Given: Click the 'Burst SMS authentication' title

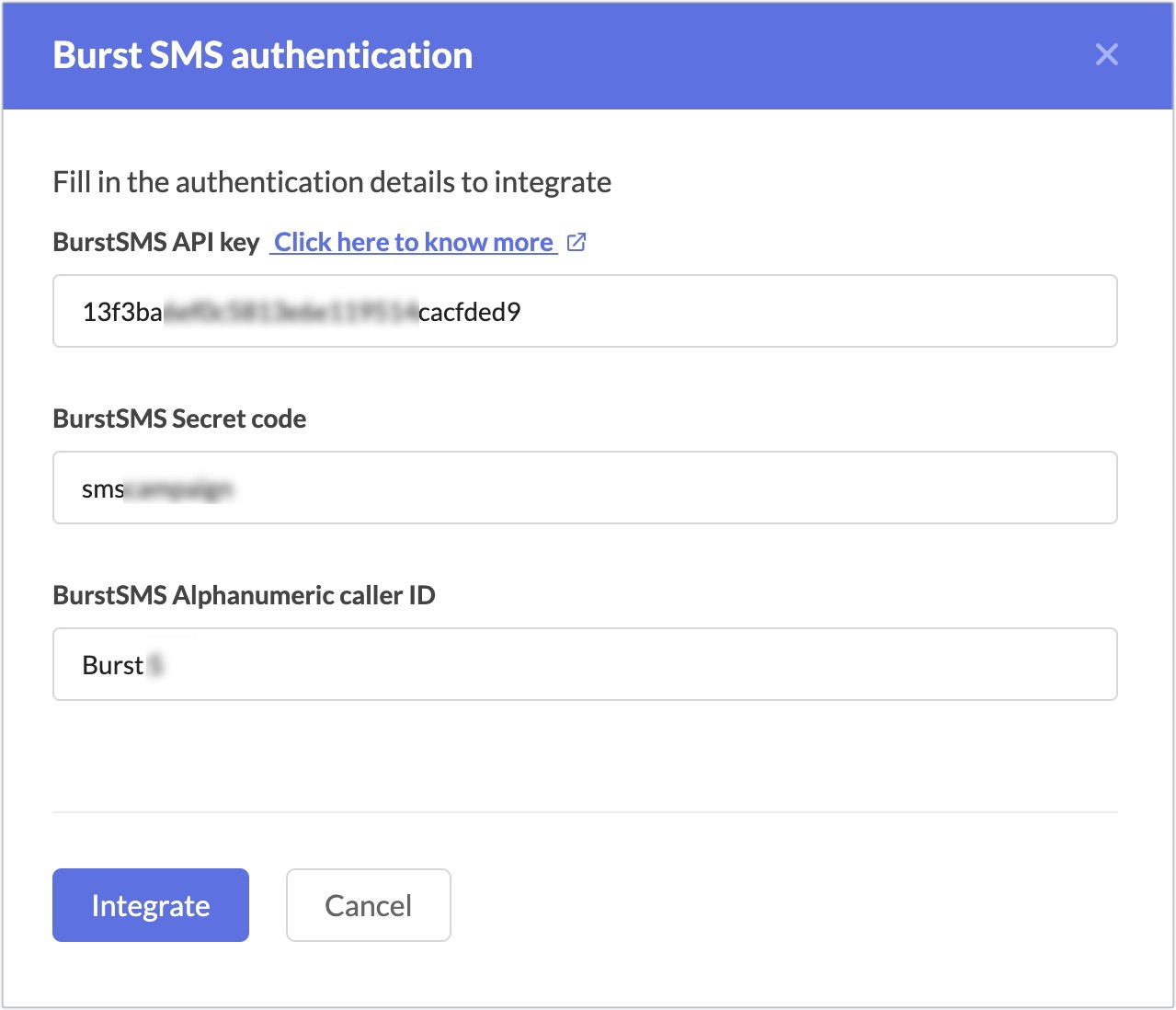Looking at the screenshot, I should [x=263, y=55].
